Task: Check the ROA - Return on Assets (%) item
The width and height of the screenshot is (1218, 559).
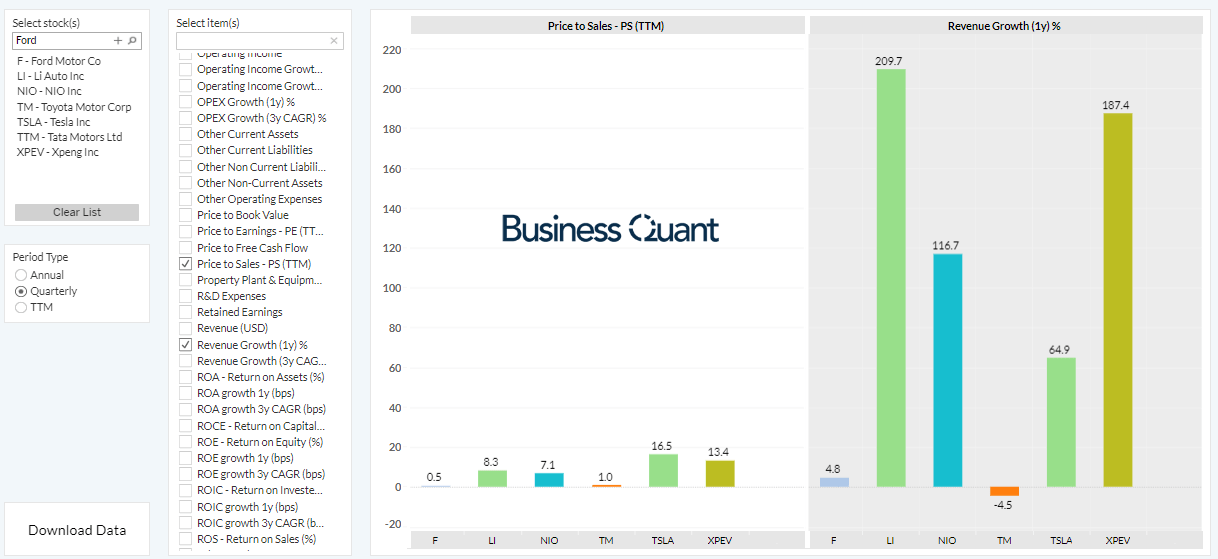Action: coord(185,377)
